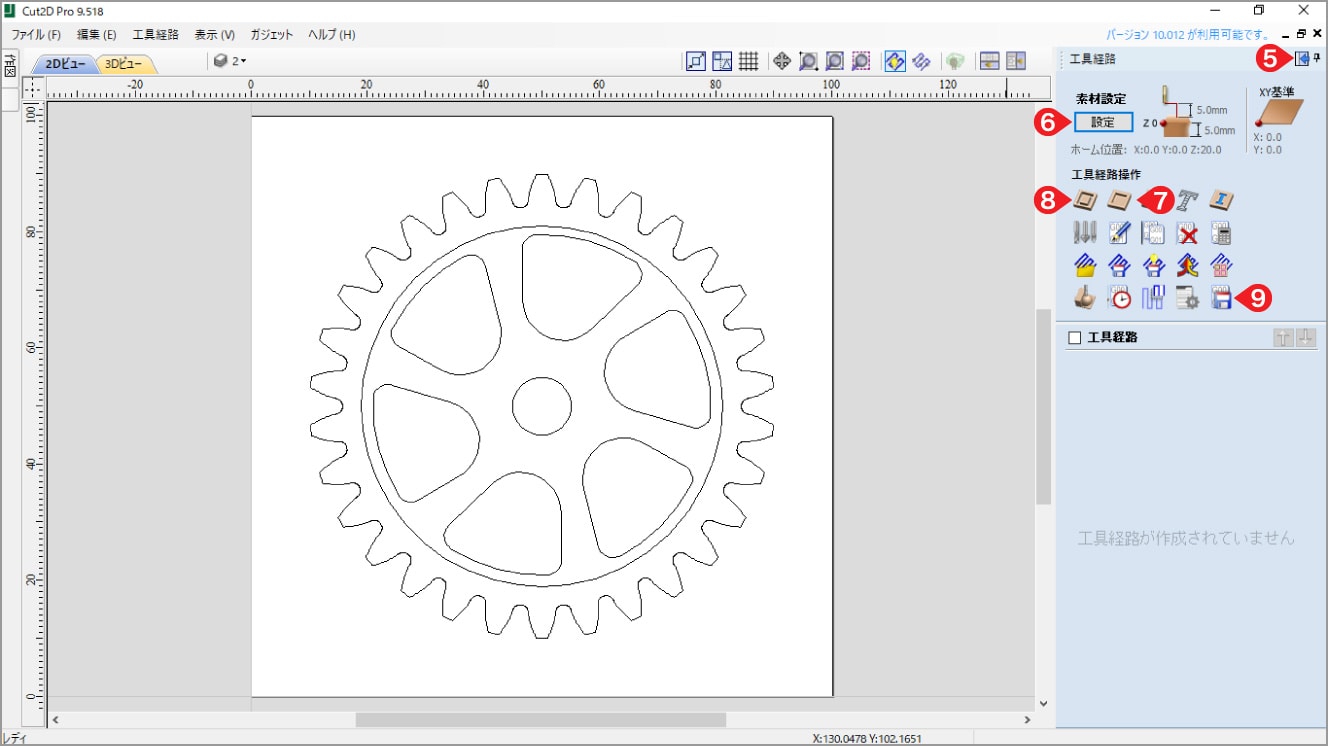The image size is (1328, 746).
Task: Click the Delete Toolpath red X icon
Action: point(1187,233)
